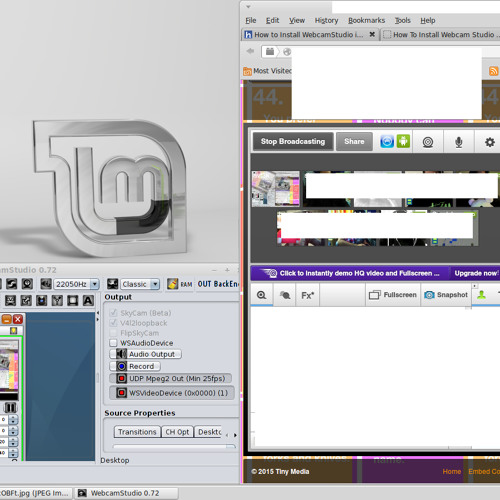500x500 pixels.
Task: Click the audio frequency icon beside 22050Hz
Action: point(46,284)
